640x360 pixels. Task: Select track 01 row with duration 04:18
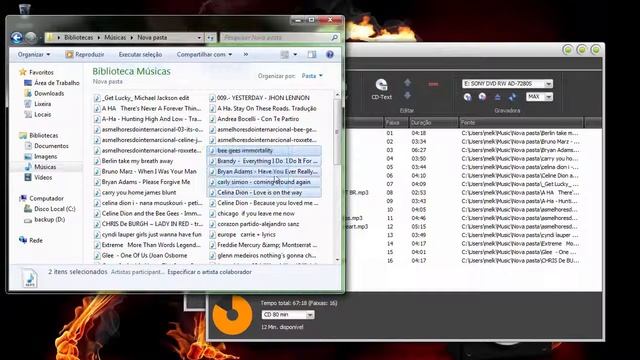(x=473, y=133)
